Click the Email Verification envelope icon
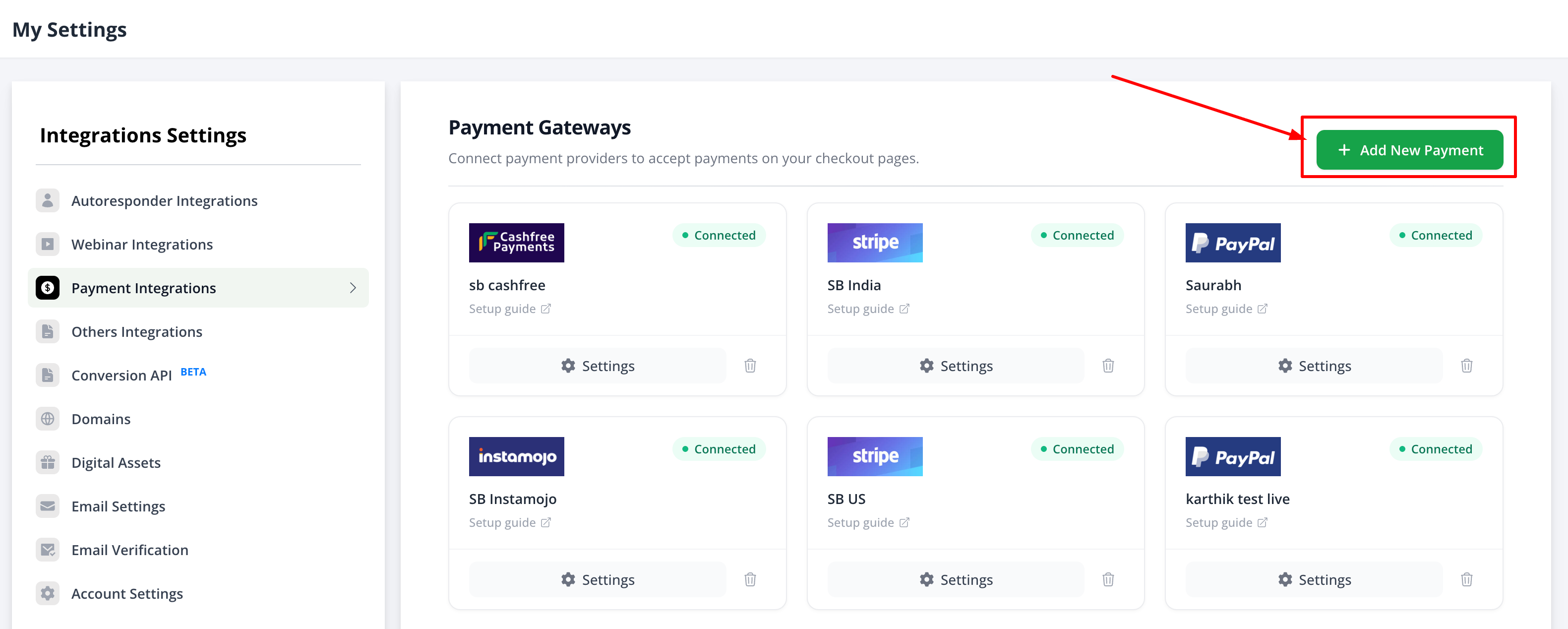Viewport: 1568px width, 629px height. (x=48, y=550)
